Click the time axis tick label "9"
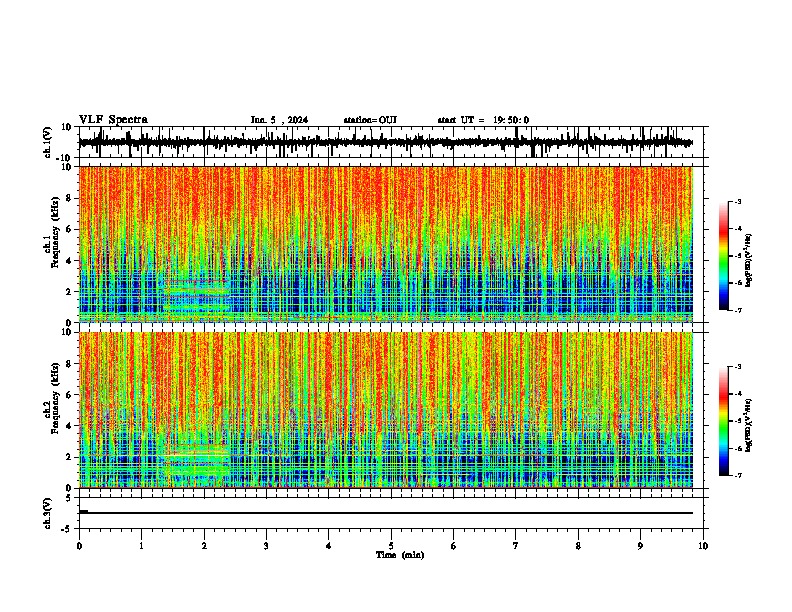This screenshot has height=612, width=792. tap(640, 546)
